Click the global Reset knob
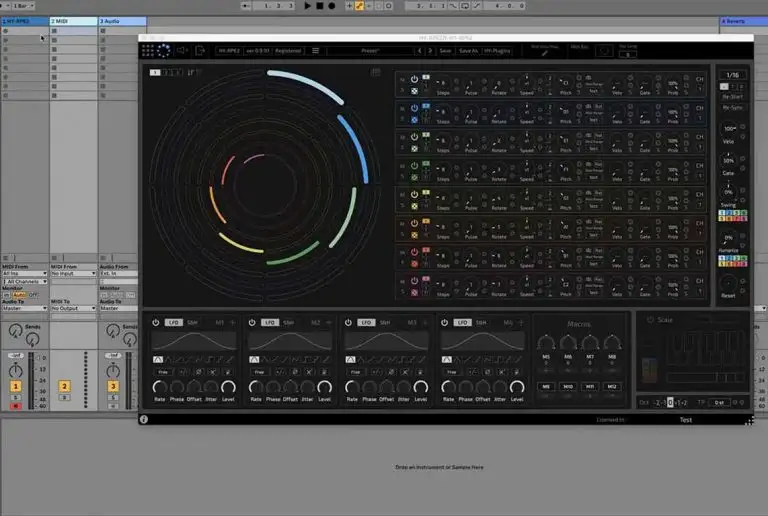The width and height of the screenshot is (768, 516). pyautogui.click(x=728, y=283)
